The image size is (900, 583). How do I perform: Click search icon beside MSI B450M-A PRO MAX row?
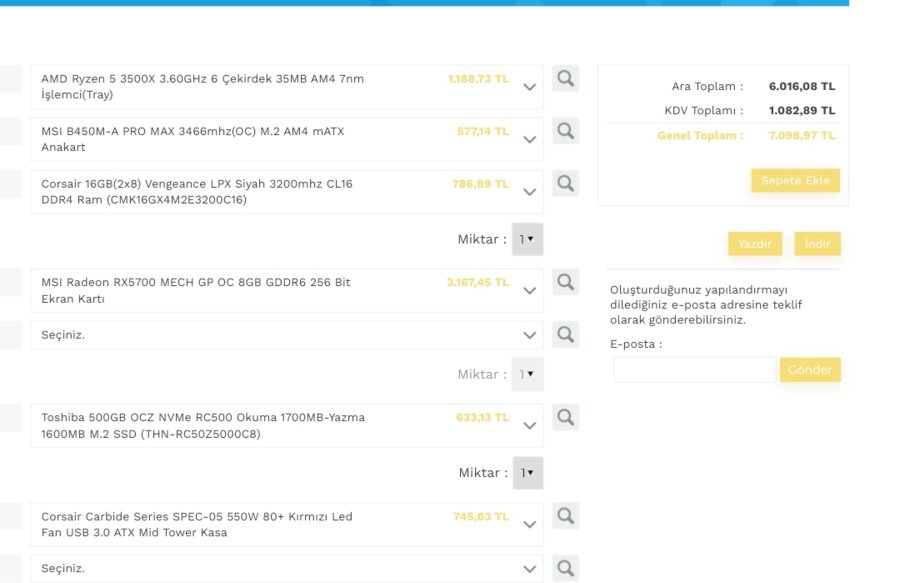point(565,131)
